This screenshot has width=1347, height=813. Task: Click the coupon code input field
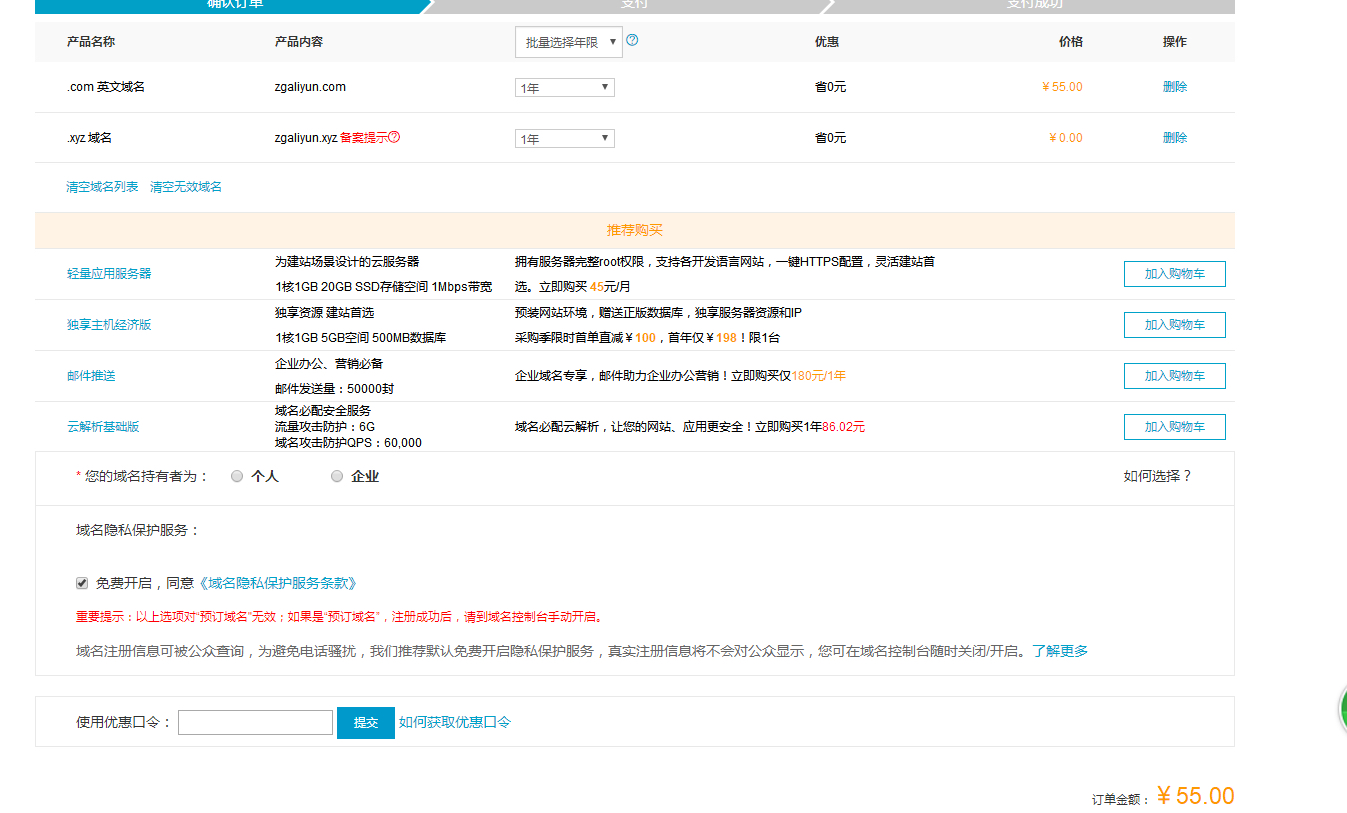pyautogui.click(x=255, y=721)
